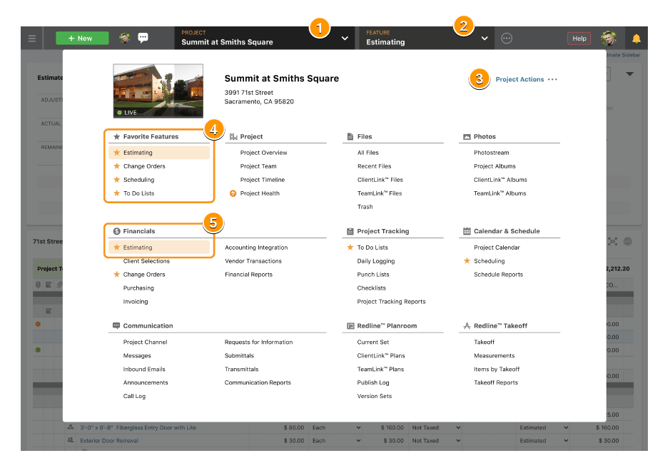This screenshot has height=468, width=670.
Task: Click the Summit at Smiths Square project photo
Action: (158, 92)
